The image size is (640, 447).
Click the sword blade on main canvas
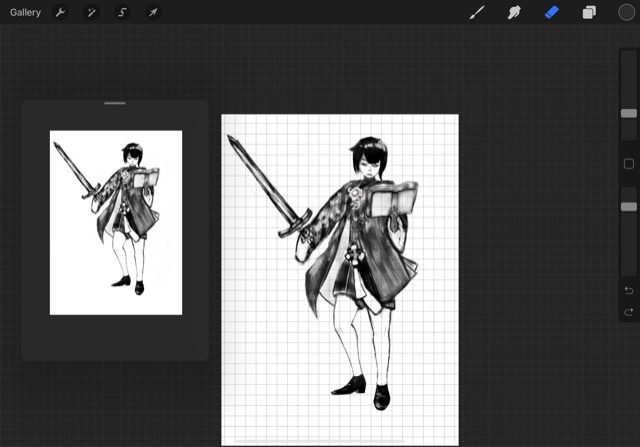[260, 183]
